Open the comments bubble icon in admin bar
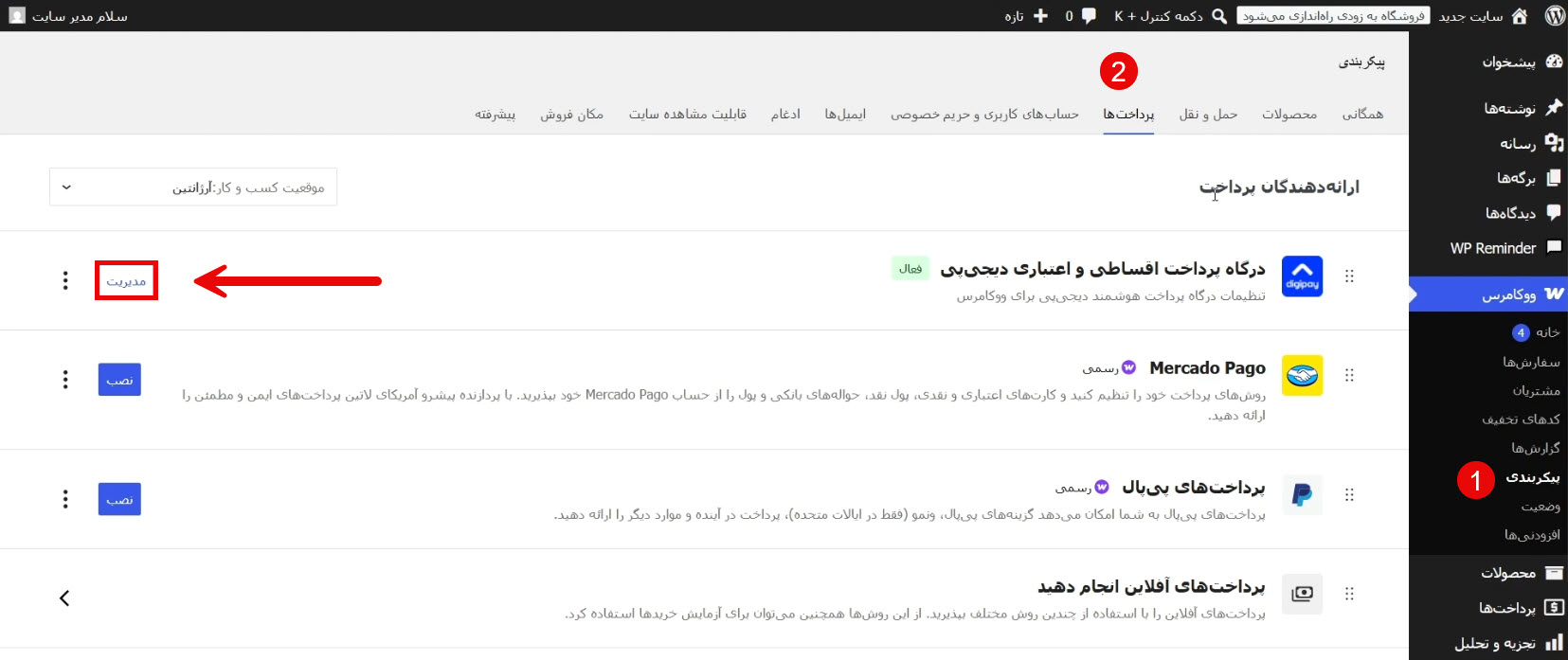 pyautogui.click(x=1089, y=15)
